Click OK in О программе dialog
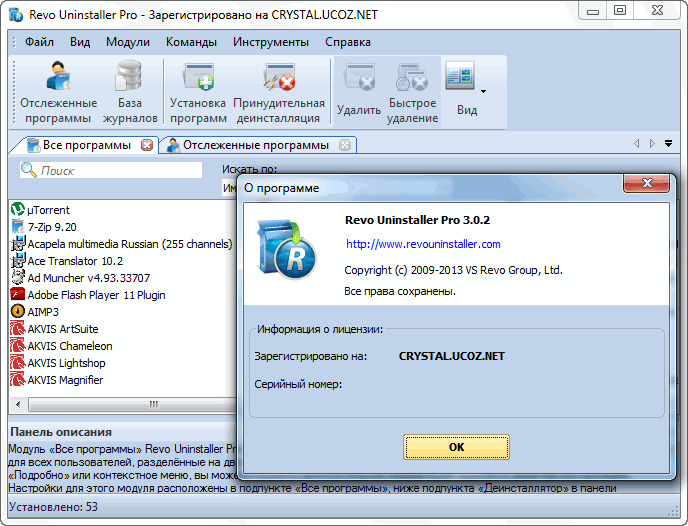 point(456,447)
